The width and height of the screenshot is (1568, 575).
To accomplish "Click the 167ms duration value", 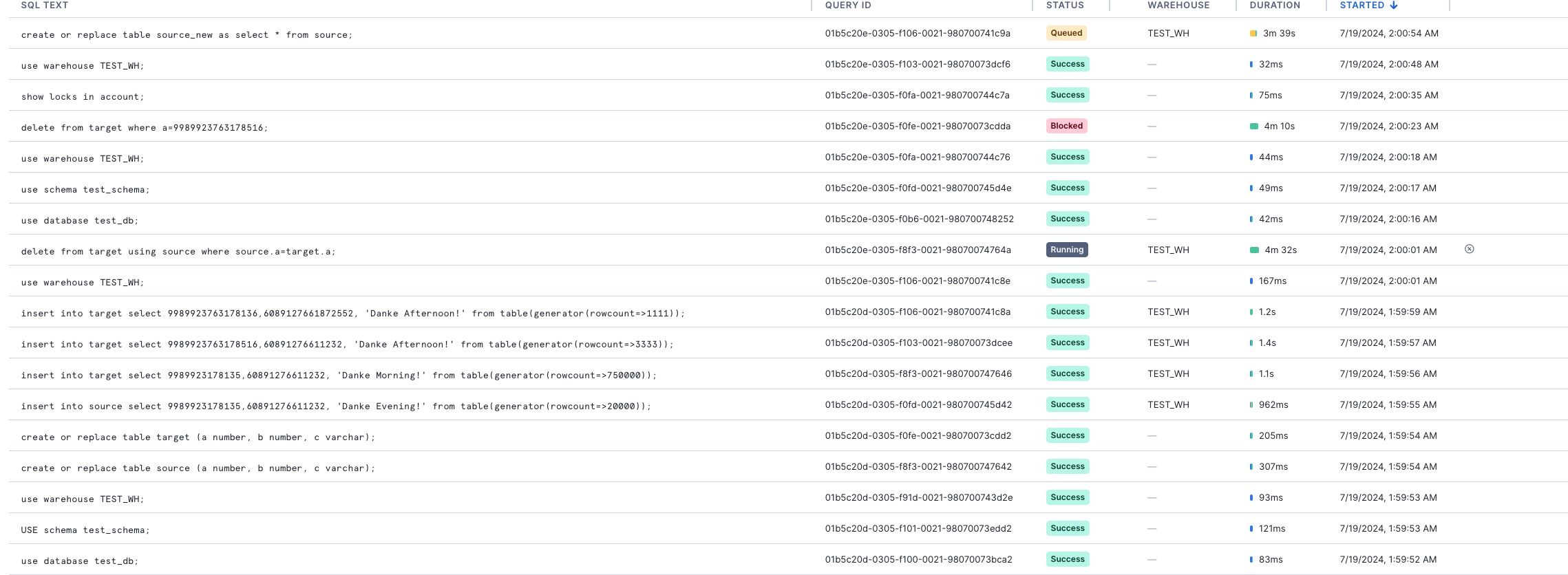I will (1272, 281).
